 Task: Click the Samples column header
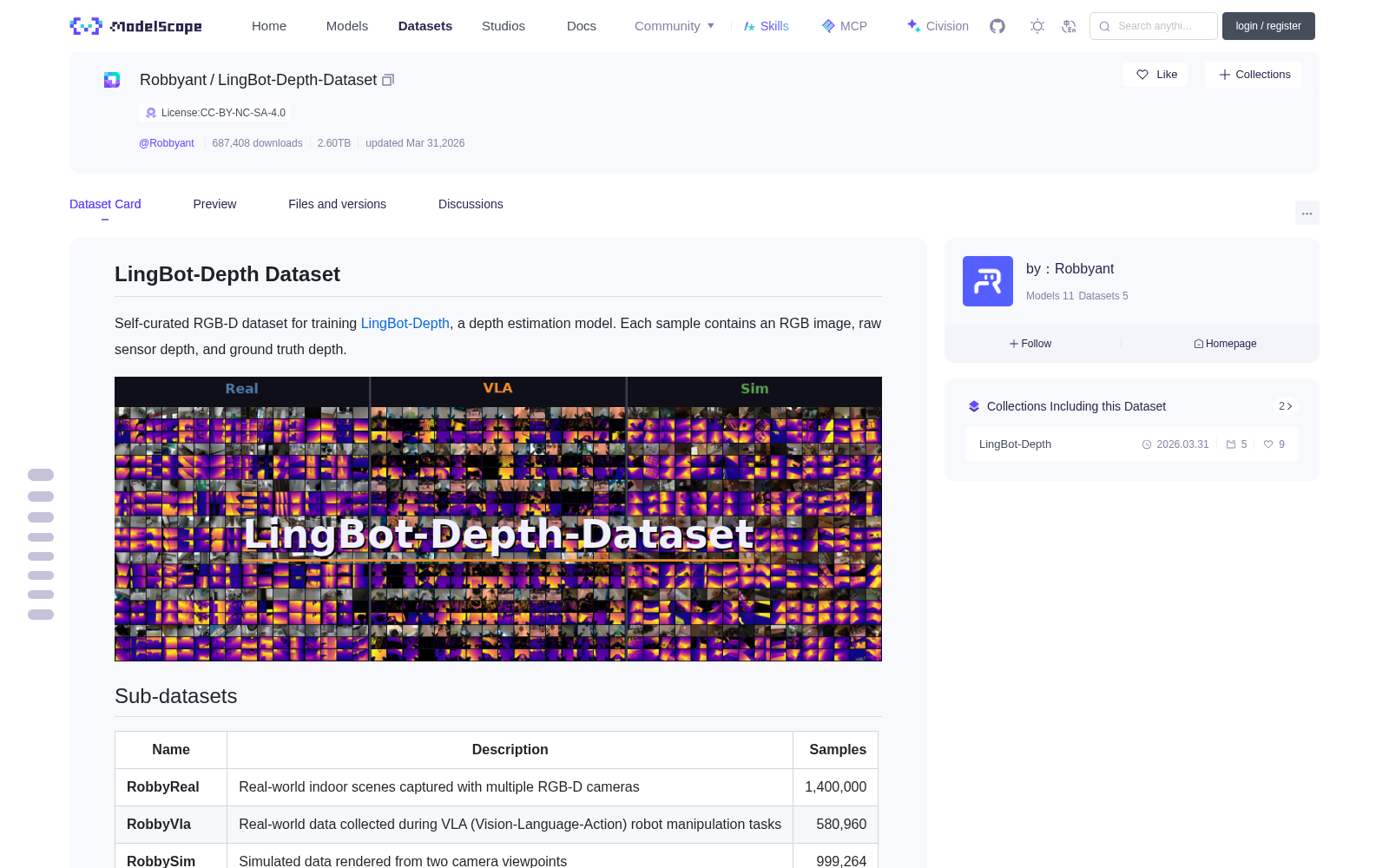click(835, 750)
